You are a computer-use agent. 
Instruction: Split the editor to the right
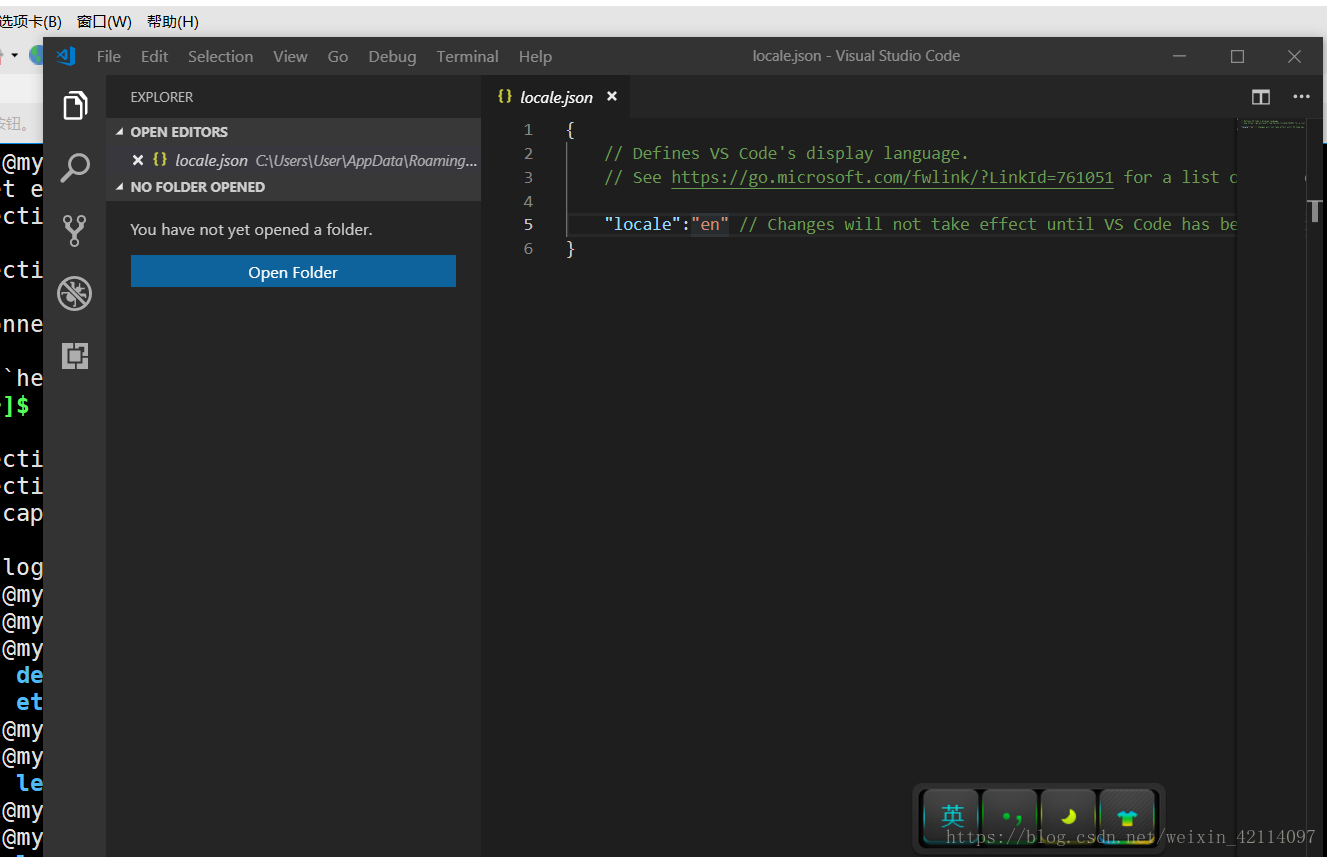click(1261, 97)
